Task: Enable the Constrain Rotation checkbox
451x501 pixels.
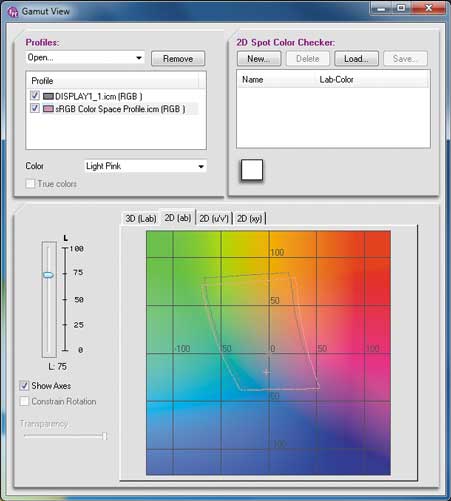Action: [24, 401]
